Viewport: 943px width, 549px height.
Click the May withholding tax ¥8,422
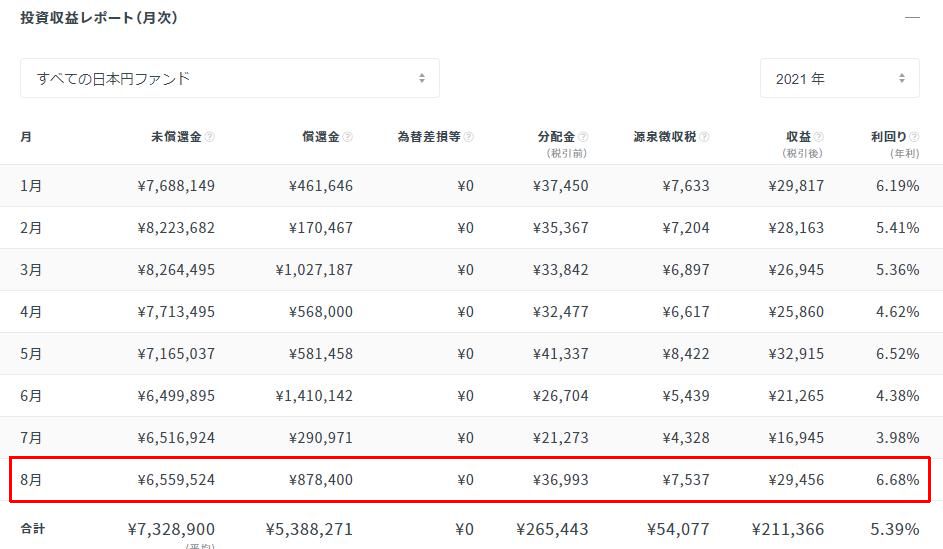(686, 354)
